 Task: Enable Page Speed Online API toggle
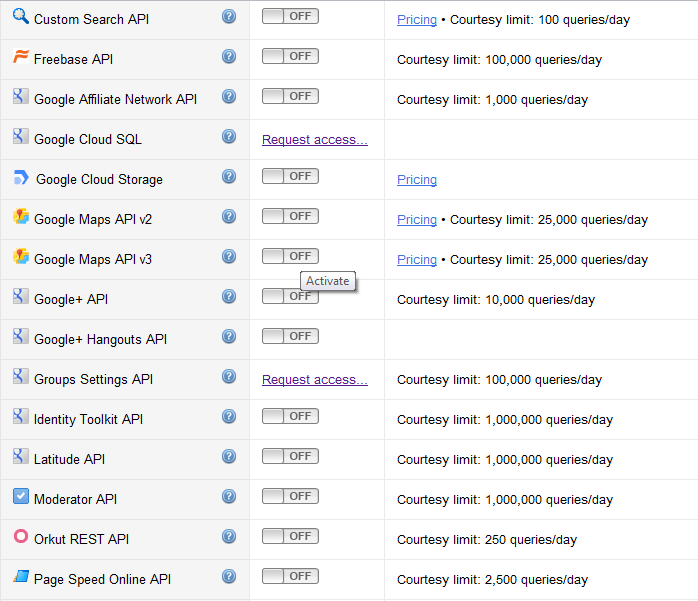tap(290, 576)
